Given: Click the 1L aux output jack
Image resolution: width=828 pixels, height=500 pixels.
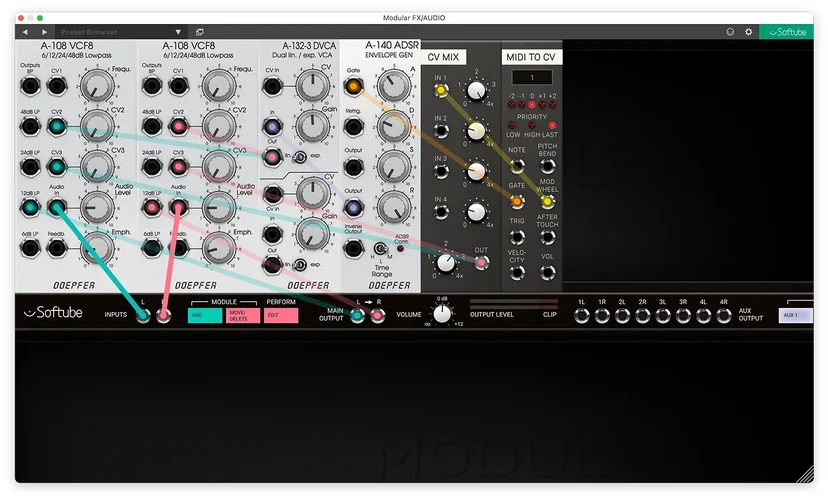Looking at the screenshot, I should (x=581, y=316).
